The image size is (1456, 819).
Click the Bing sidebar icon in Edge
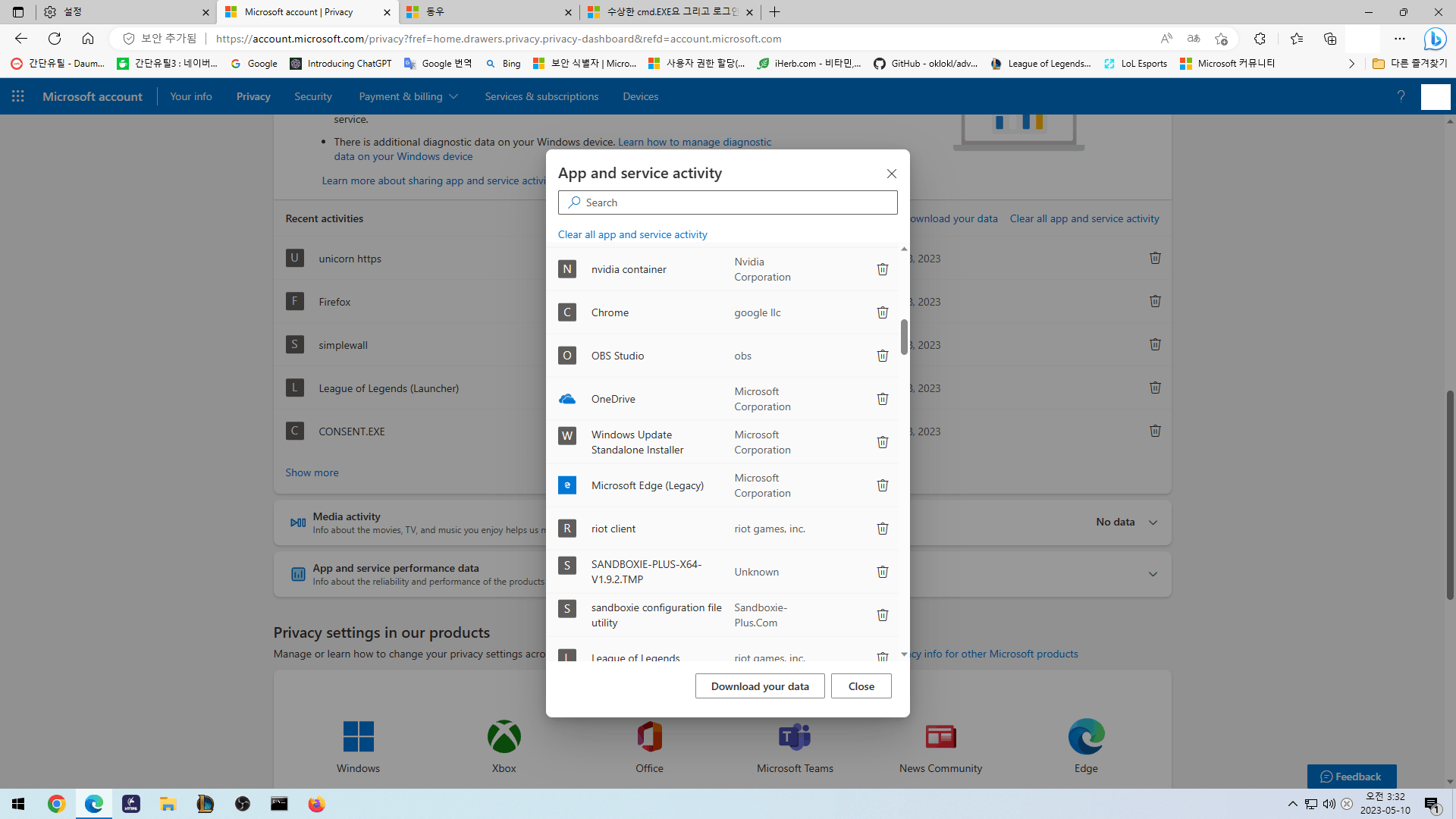[x=1435, y=39]
